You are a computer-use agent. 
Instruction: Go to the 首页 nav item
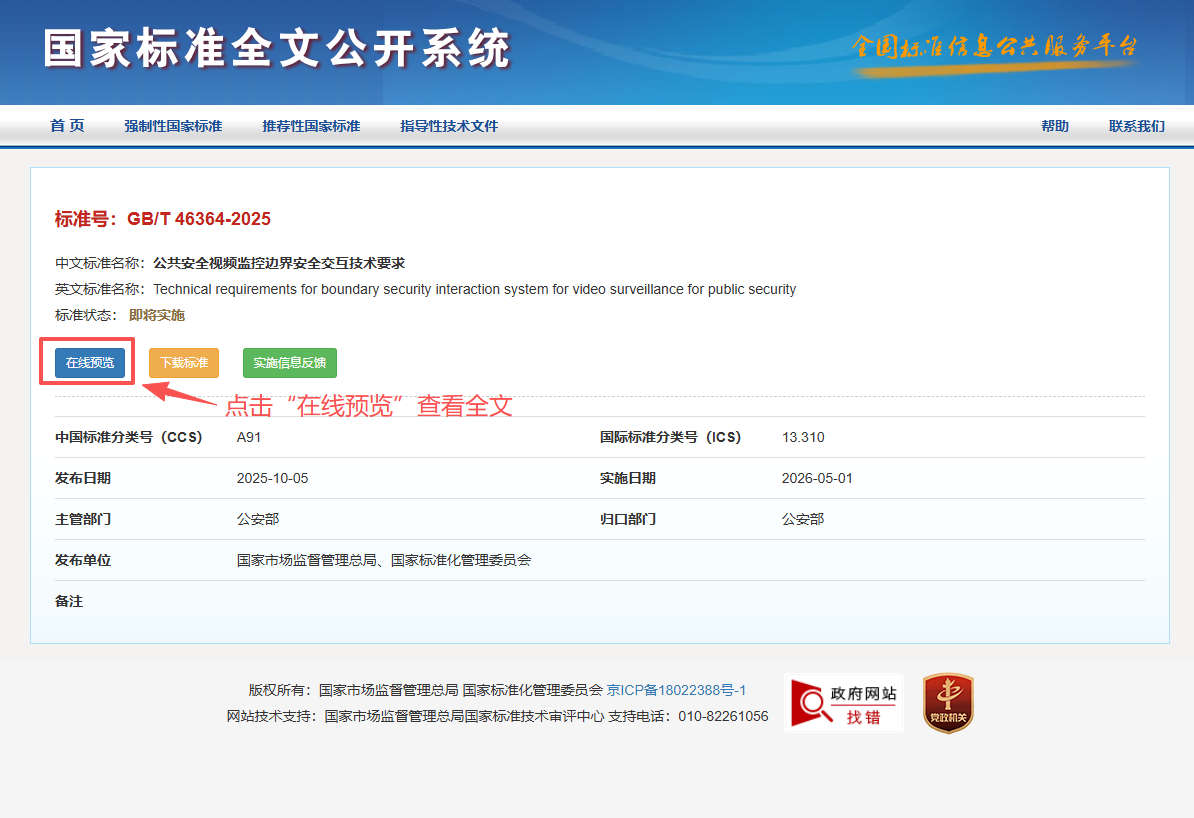tap(67, 126)
